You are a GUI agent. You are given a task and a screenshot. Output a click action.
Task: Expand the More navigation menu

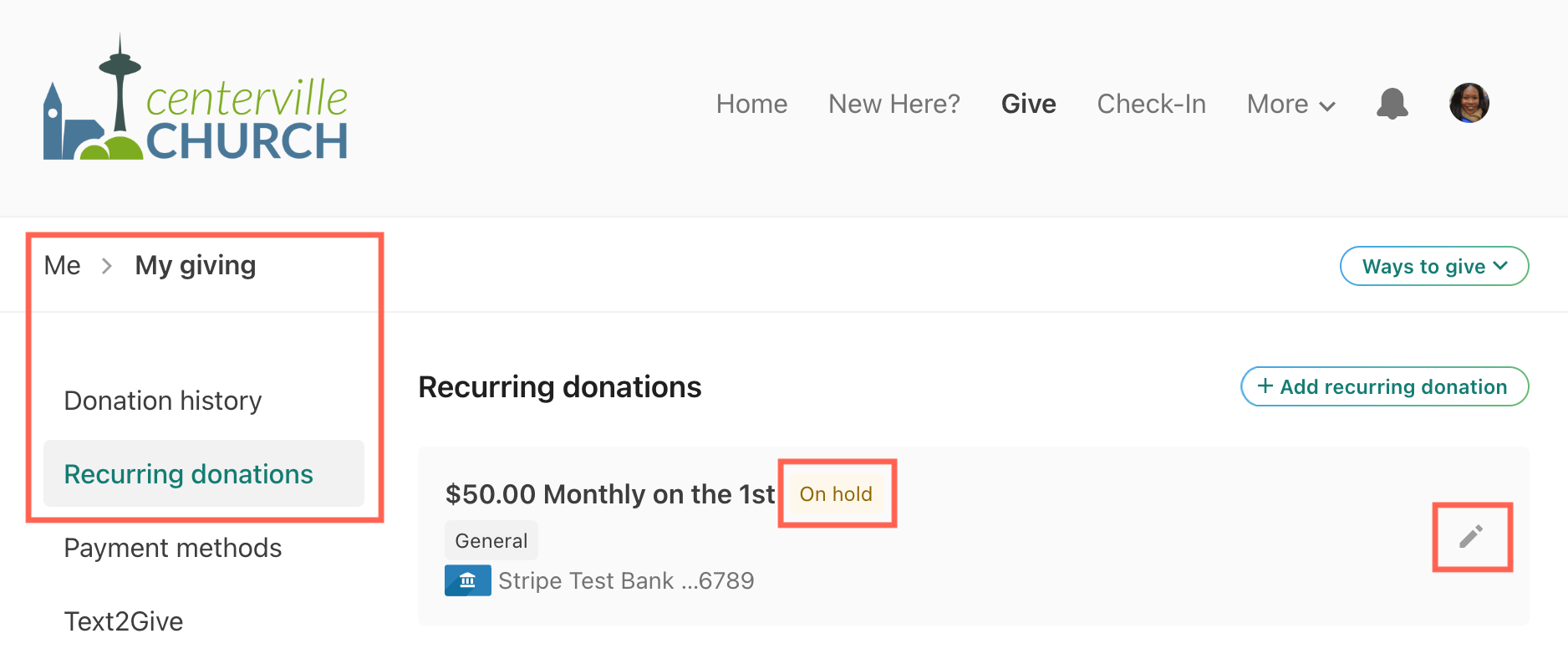(1291, 104)
